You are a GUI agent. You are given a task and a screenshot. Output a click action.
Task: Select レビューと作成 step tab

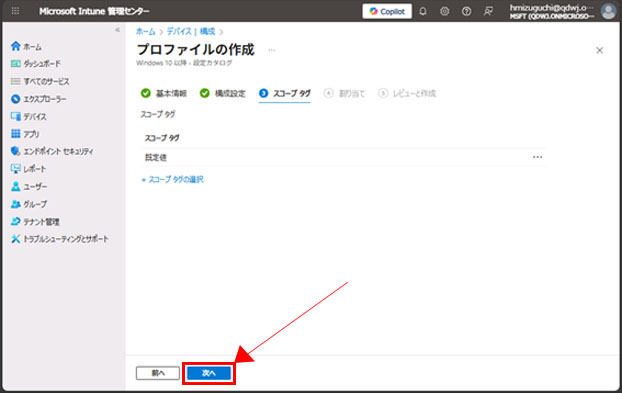(407, 93)
